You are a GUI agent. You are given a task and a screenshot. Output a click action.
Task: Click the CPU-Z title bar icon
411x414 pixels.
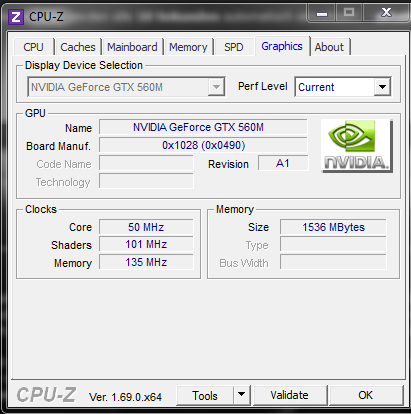(16, 16)
